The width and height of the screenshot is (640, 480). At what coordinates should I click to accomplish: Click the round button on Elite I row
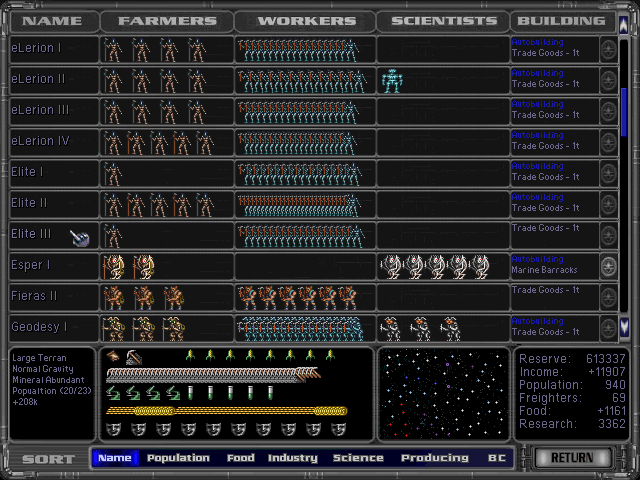(x=608, y=174)
